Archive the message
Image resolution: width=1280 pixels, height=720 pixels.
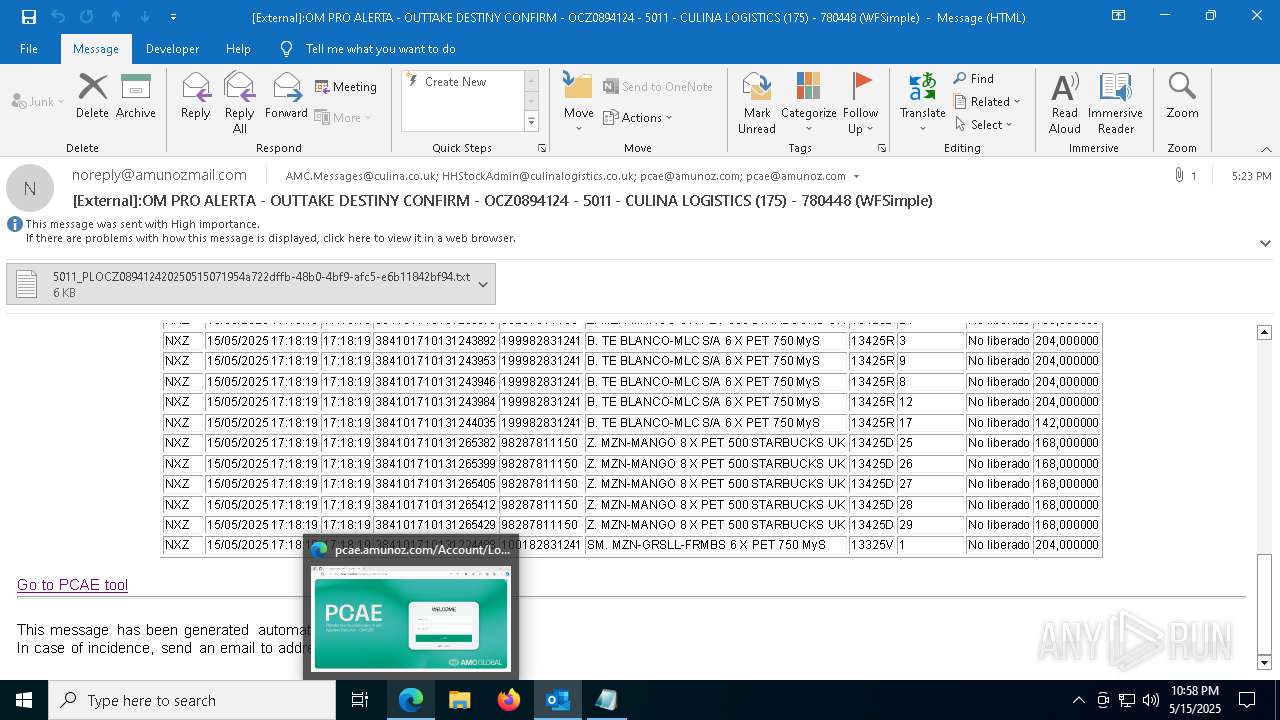point(135,96)
